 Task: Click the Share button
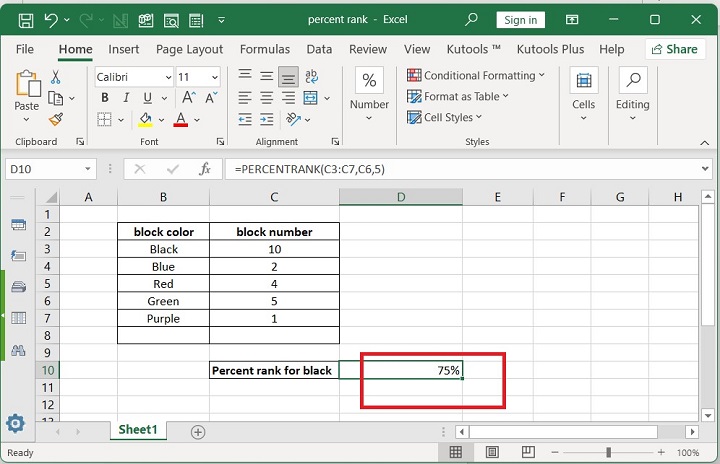(675, 49)
